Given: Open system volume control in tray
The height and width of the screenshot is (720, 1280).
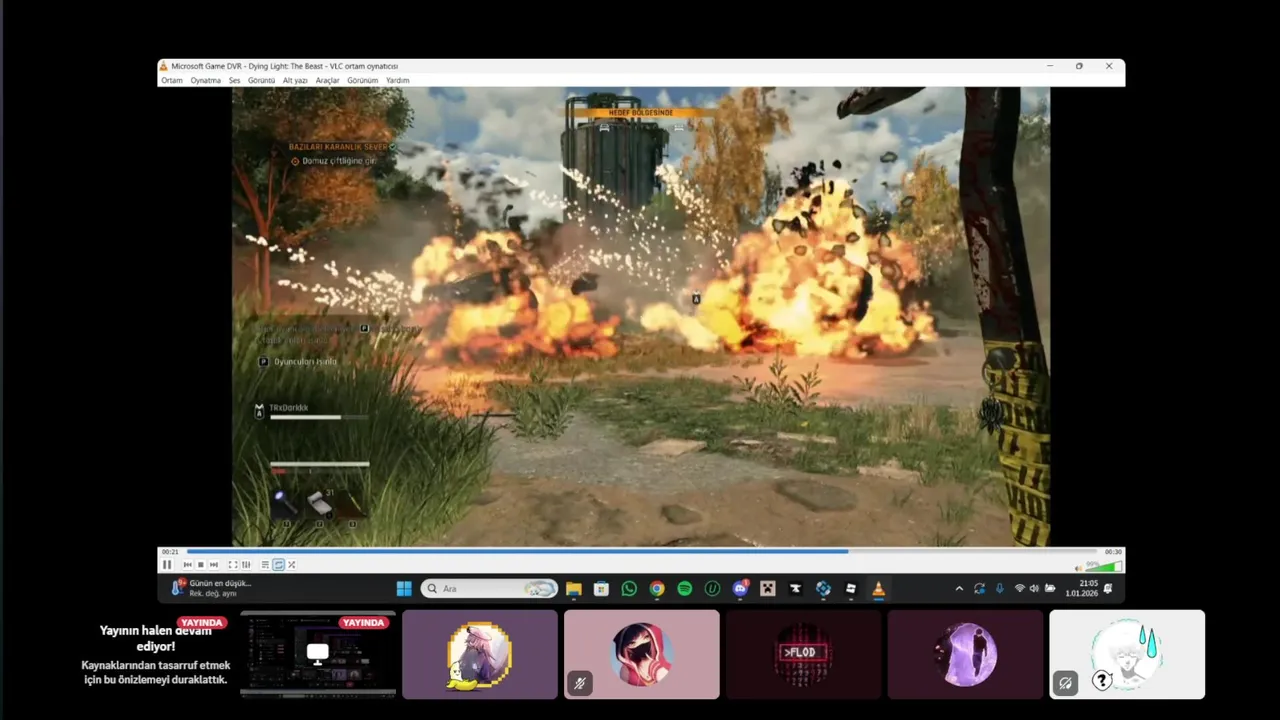Looking at the screenshot, I should (1034, 589).
